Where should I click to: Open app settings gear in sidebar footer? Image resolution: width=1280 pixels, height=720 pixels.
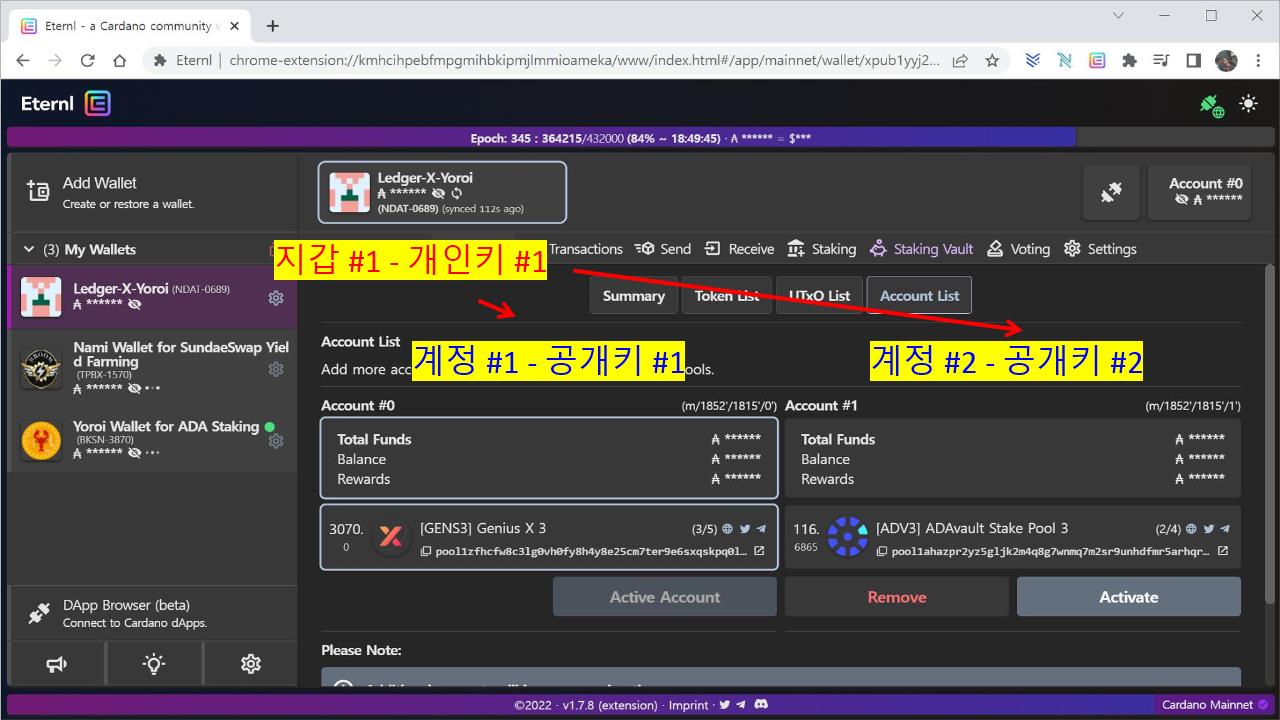point(251,663)
